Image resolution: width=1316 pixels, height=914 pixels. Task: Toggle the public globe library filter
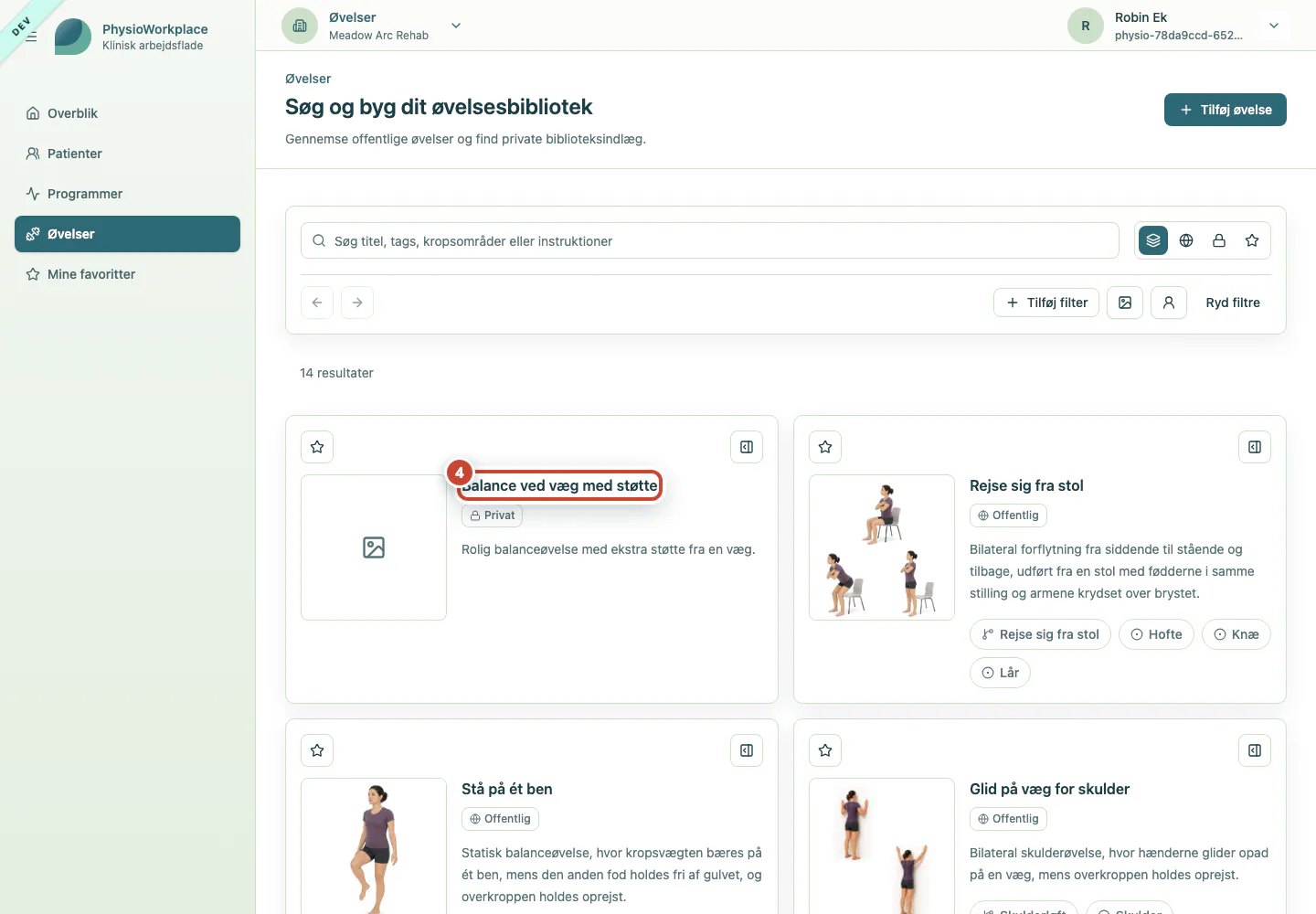[x=1186, y=240]
